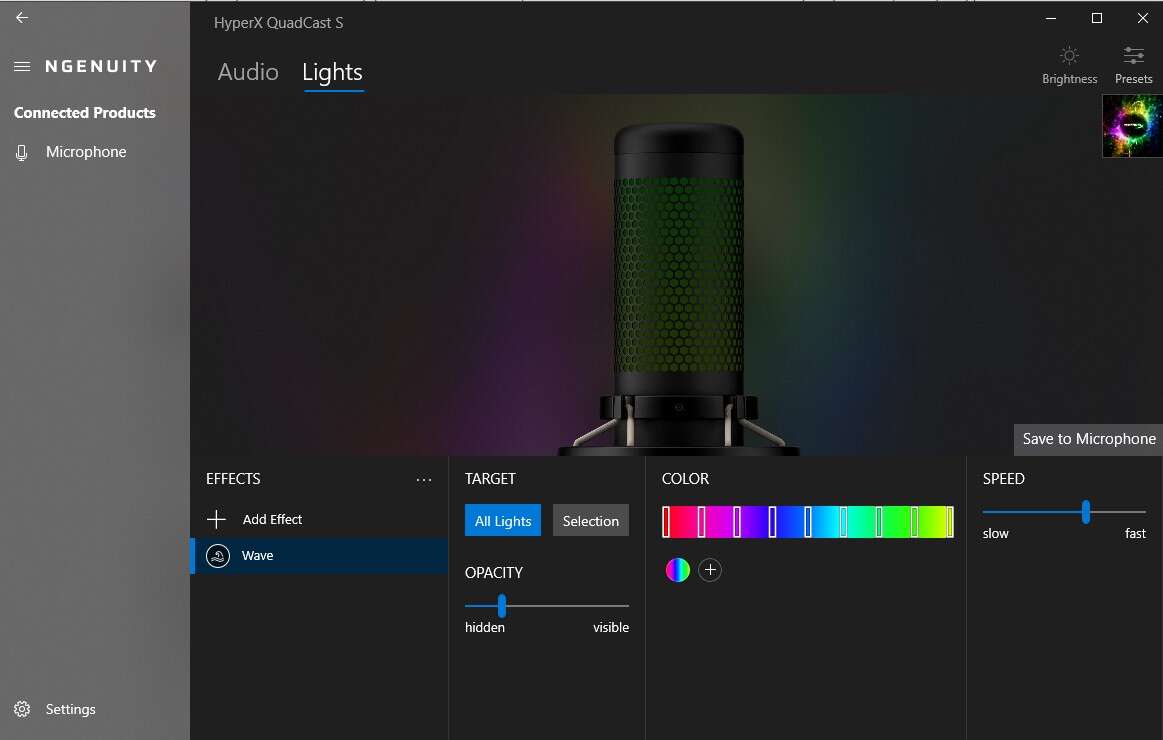Click the Wave effect icon
The image size is (1163, 740).
coord(218,556)
